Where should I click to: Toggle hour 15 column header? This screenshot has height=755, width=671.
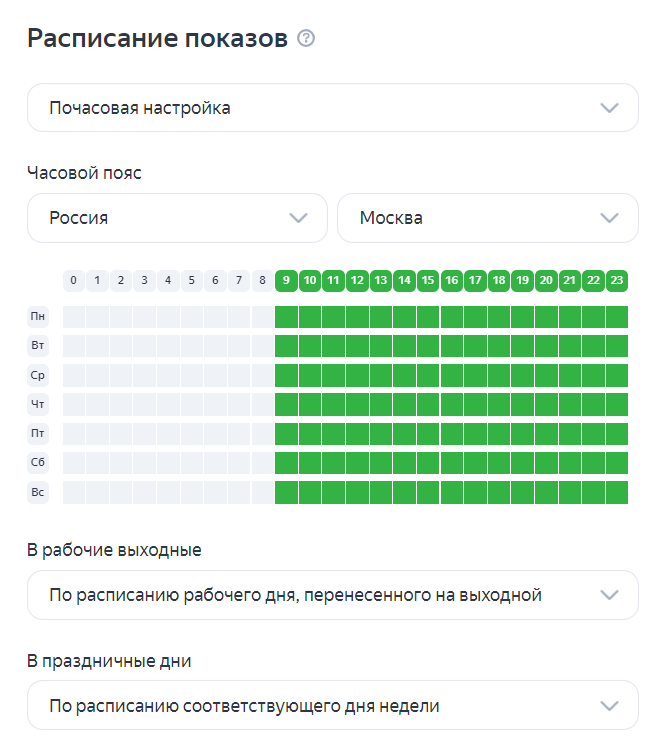pos(428,281)
